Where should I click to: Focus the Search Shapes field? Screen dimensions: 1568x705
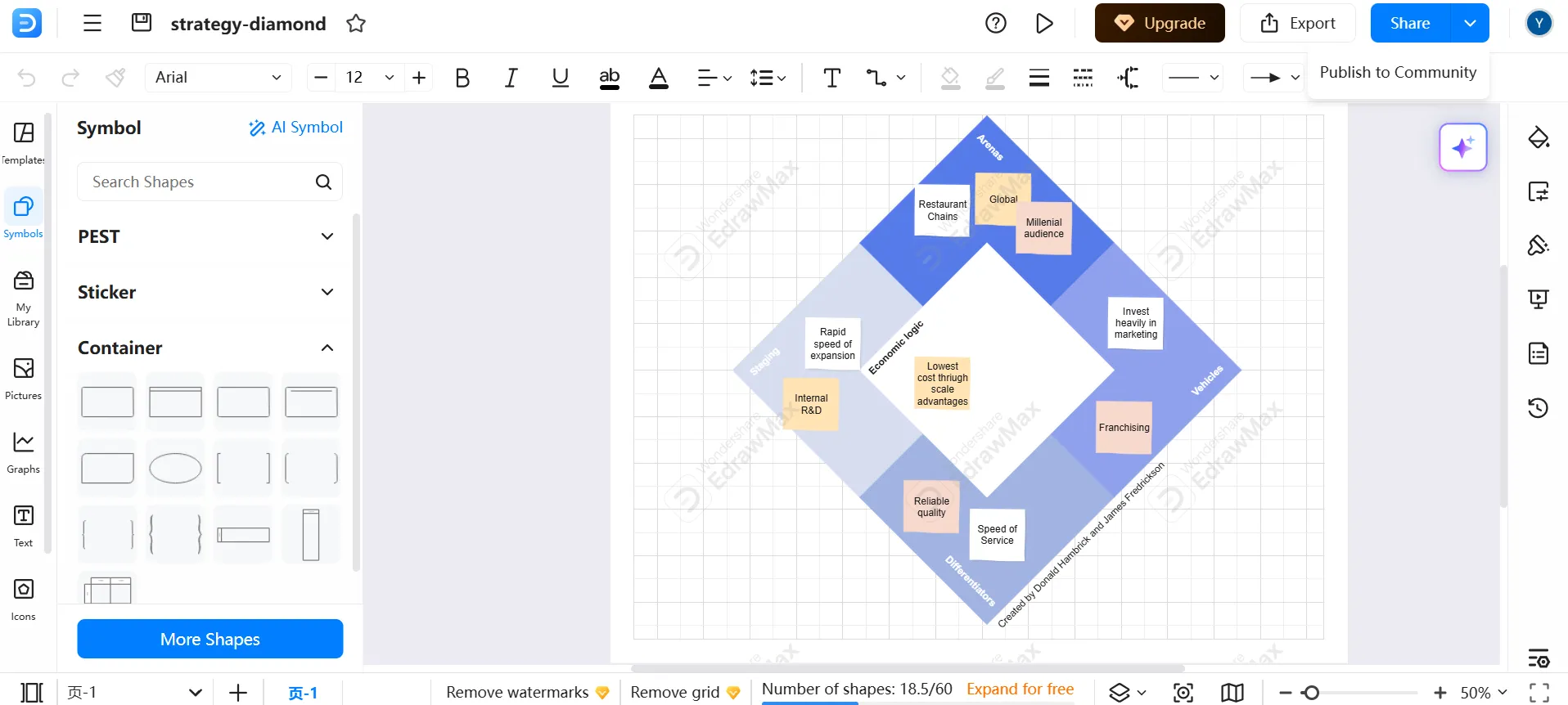point(210,182)
